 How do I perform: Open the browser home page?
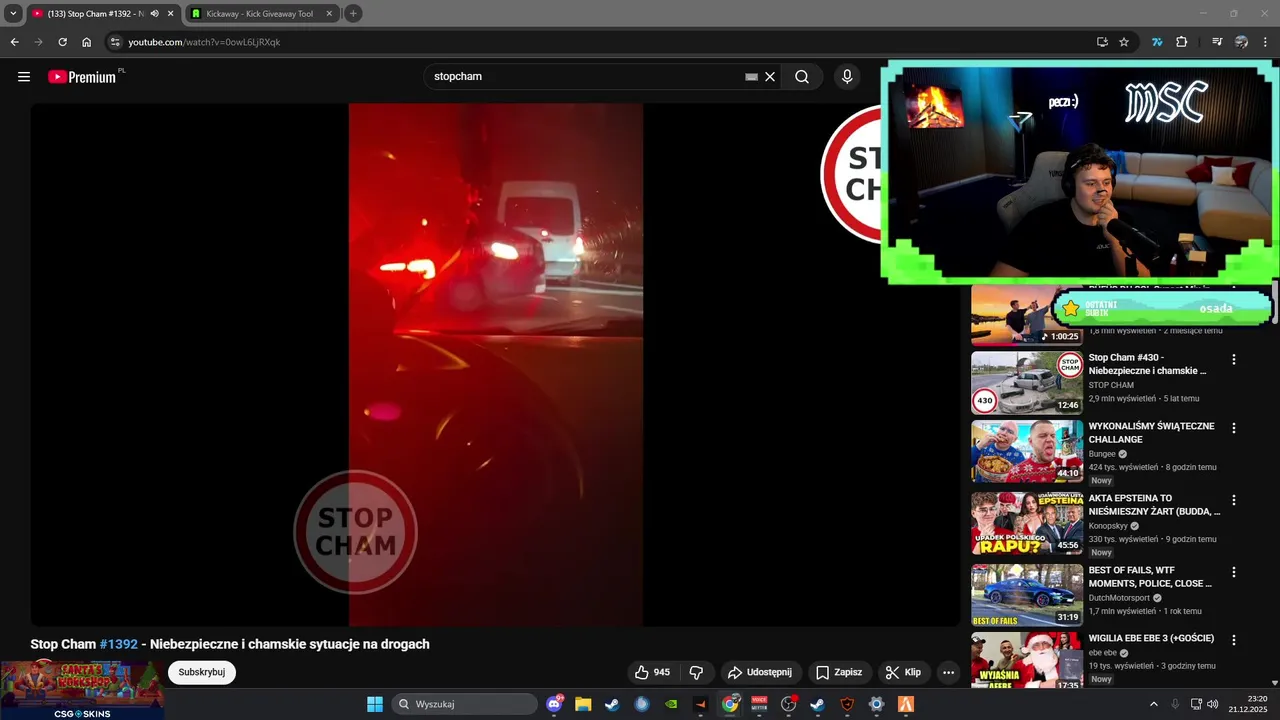(x=87, y=42)
